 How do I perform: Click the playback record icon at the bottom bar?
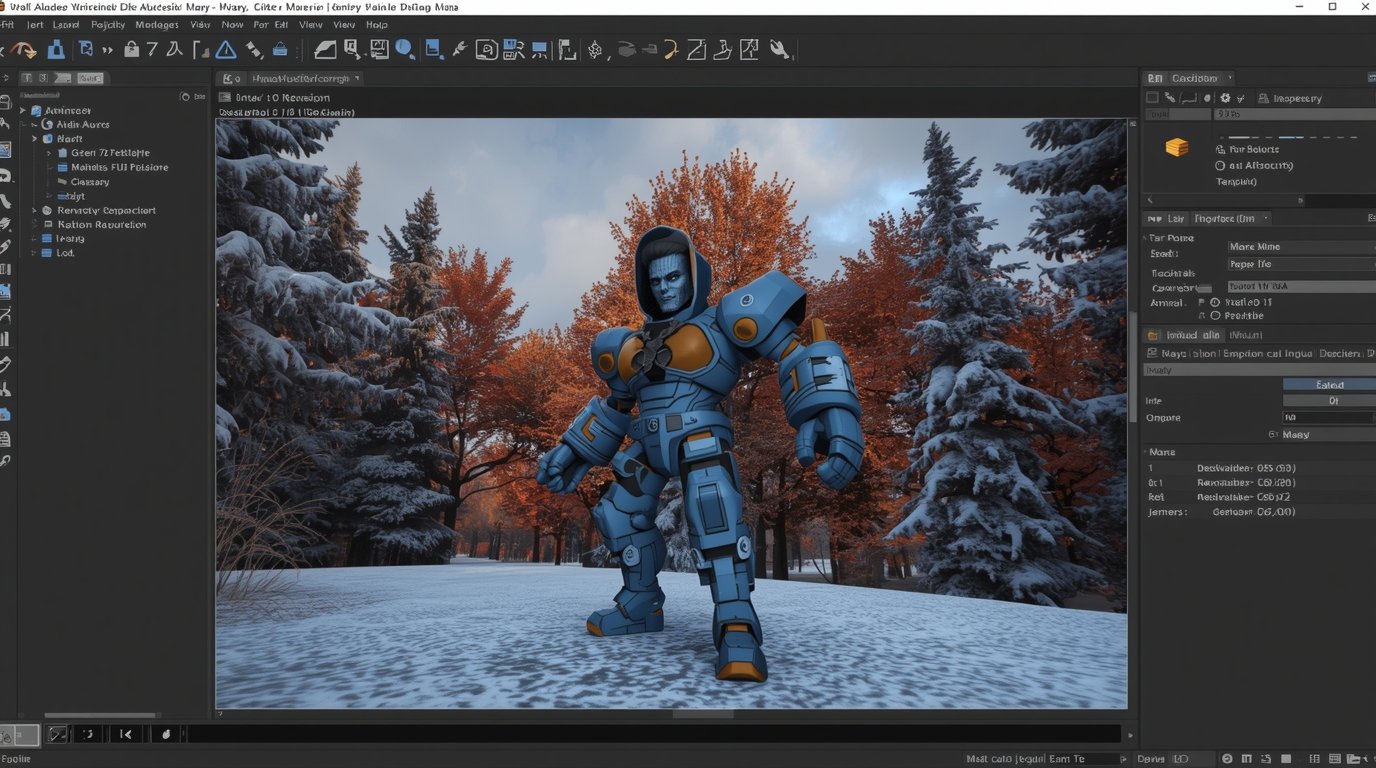coord(166,734)
